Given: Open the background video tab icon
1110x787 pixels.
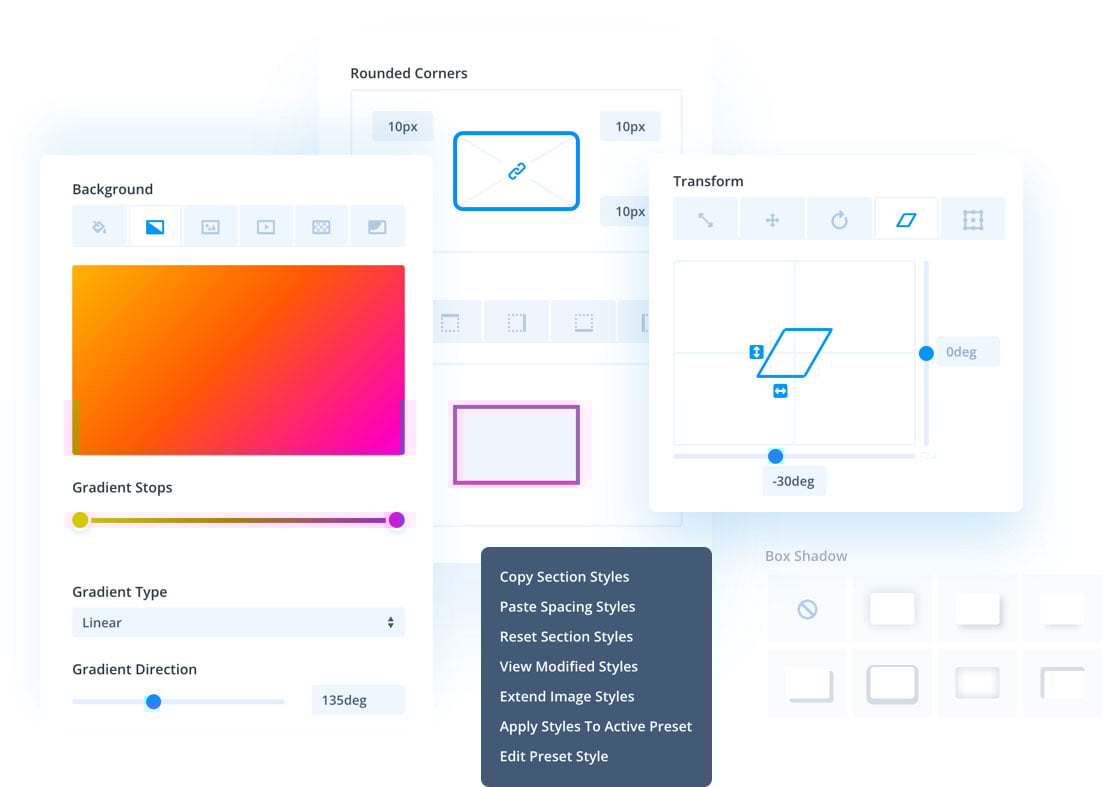Looking at the screenshot, I should click(265, 227).
